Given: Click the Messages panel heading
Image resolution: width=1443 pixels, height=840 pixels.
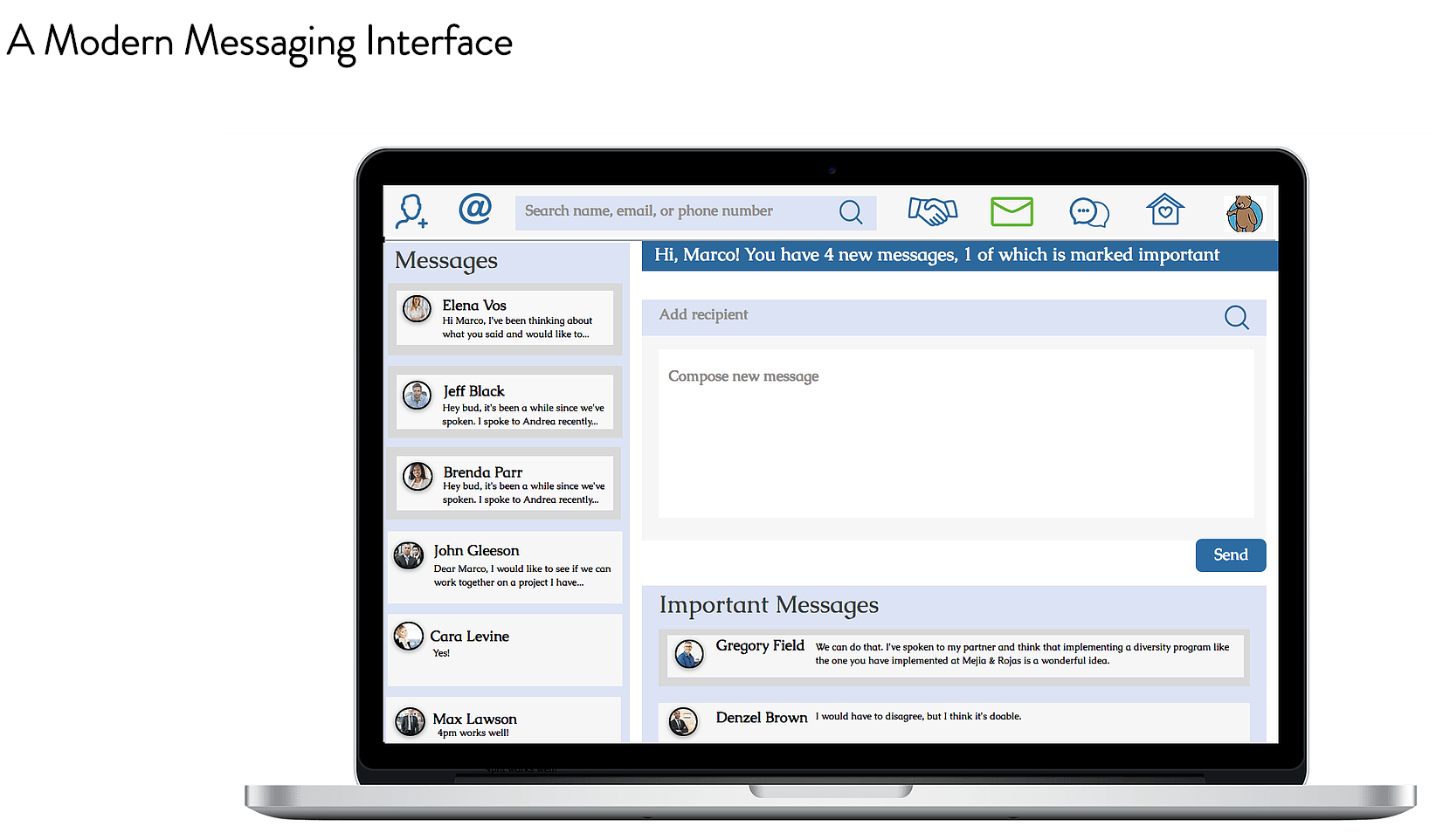Looking at the screenshot, I should point(446,261).
